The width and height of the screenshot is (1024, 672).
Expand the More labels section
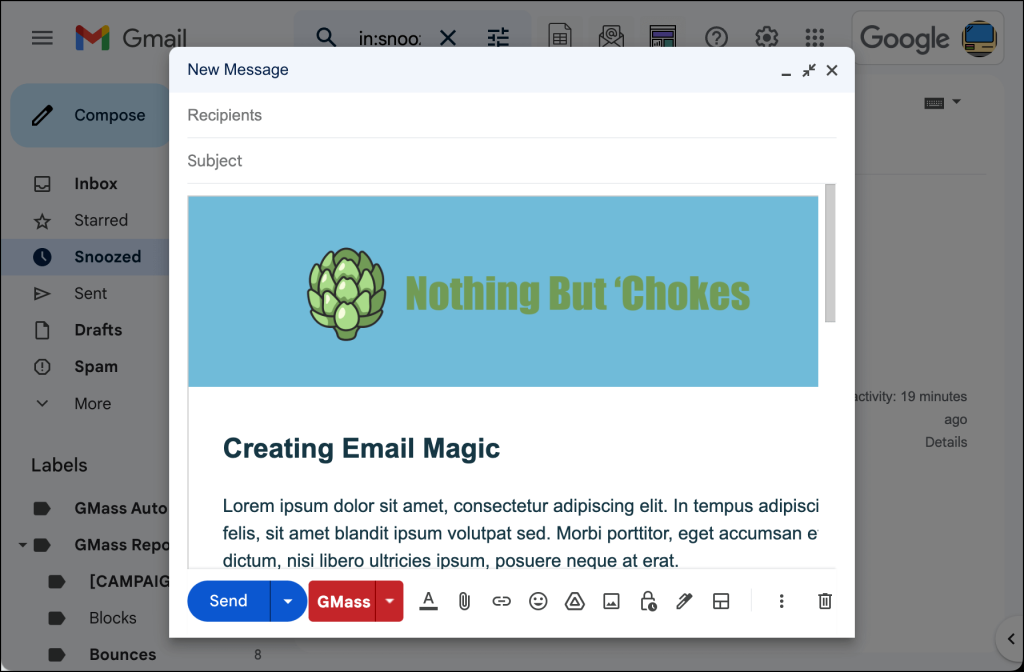click(92, 403)
